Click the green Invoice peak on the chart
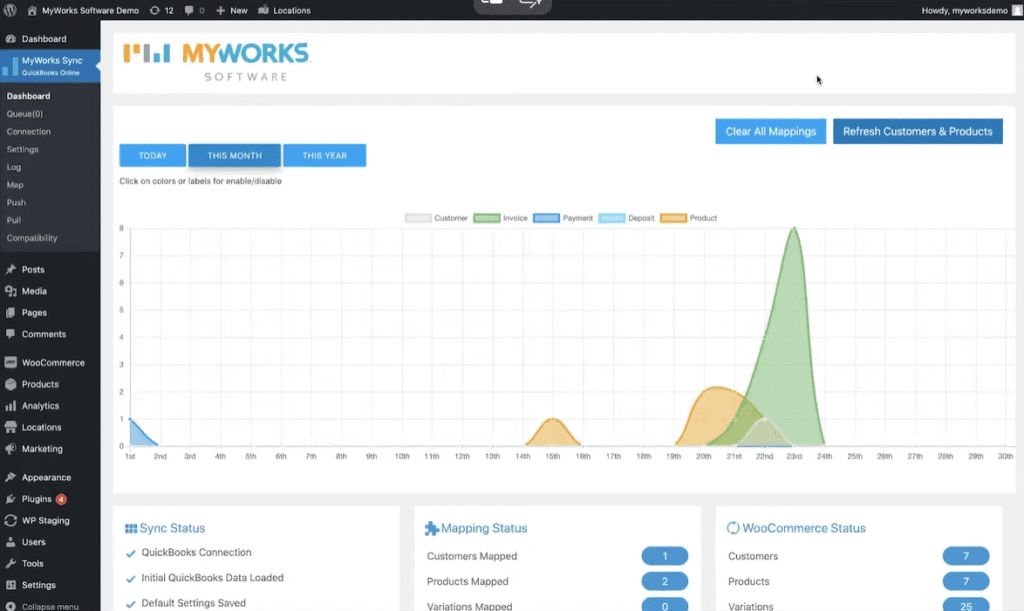Image resolution: width=1024 pixels, height=611 pixels. point(794,230)
